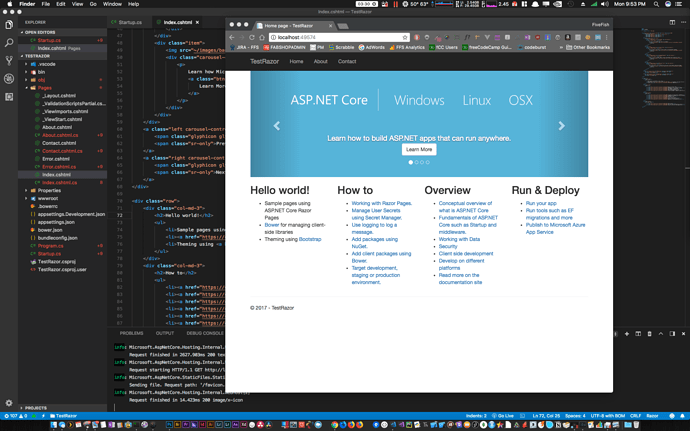Open the Debug Console panel tab
Image resolution: width=690 pixels, height=431 pixels.
pos(205,333)
